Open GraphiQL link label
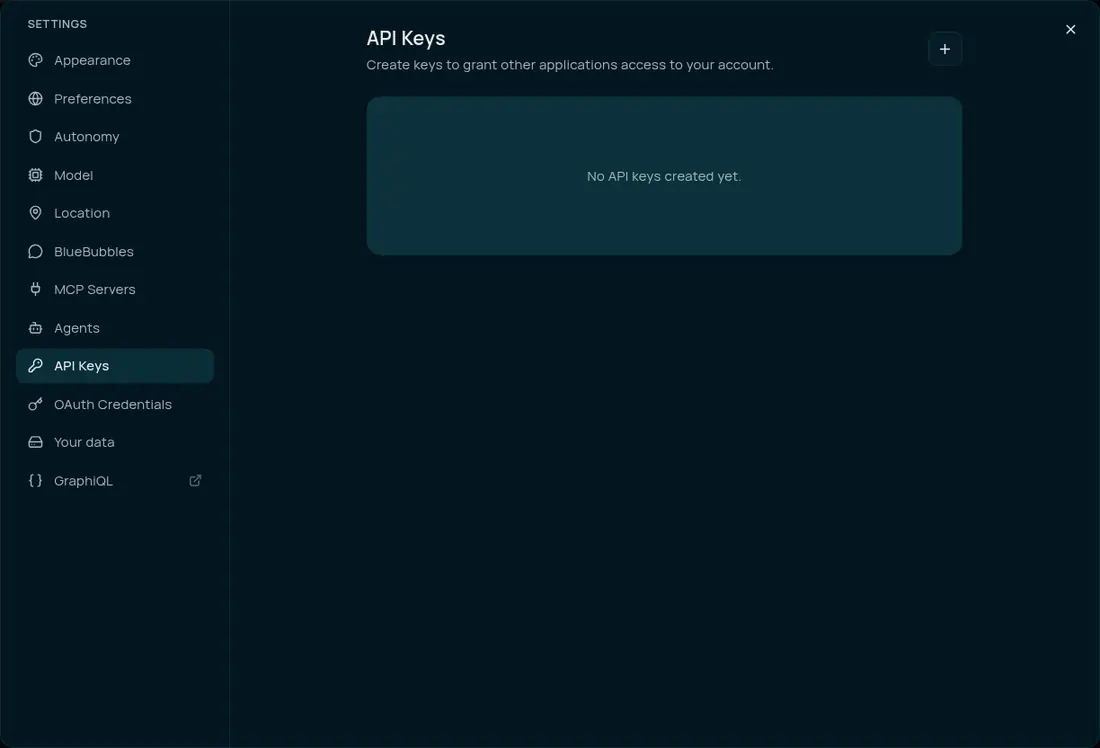 pyautogui.click(x=83, y=481)
